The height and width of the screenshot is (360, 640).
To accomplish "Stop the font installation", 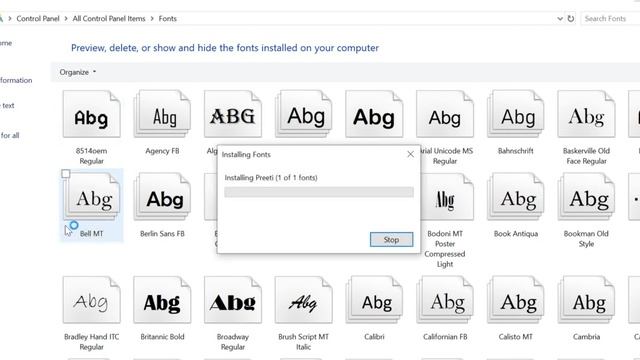I will (391, 240).
